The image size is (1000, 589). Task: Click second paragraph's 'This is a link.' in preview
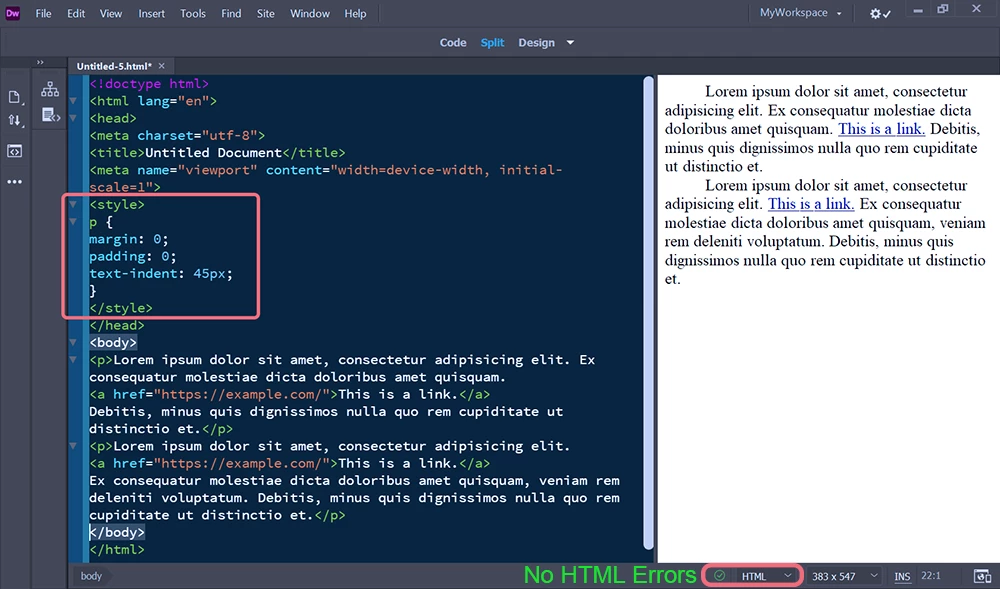click(811, 204)
